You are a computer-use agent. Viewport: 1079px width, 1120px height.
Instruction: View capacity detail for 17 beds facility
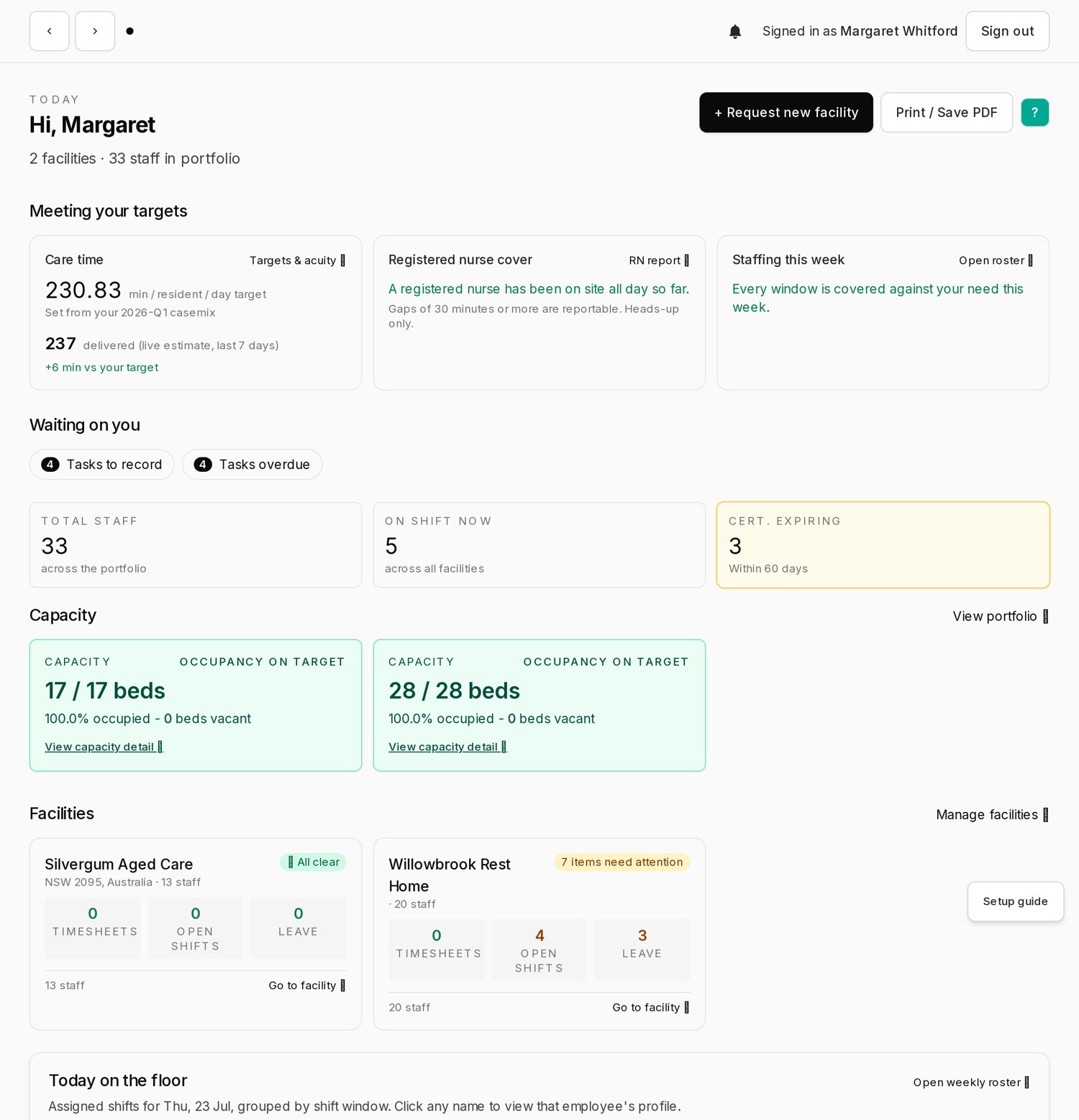(x=104, y=747)
